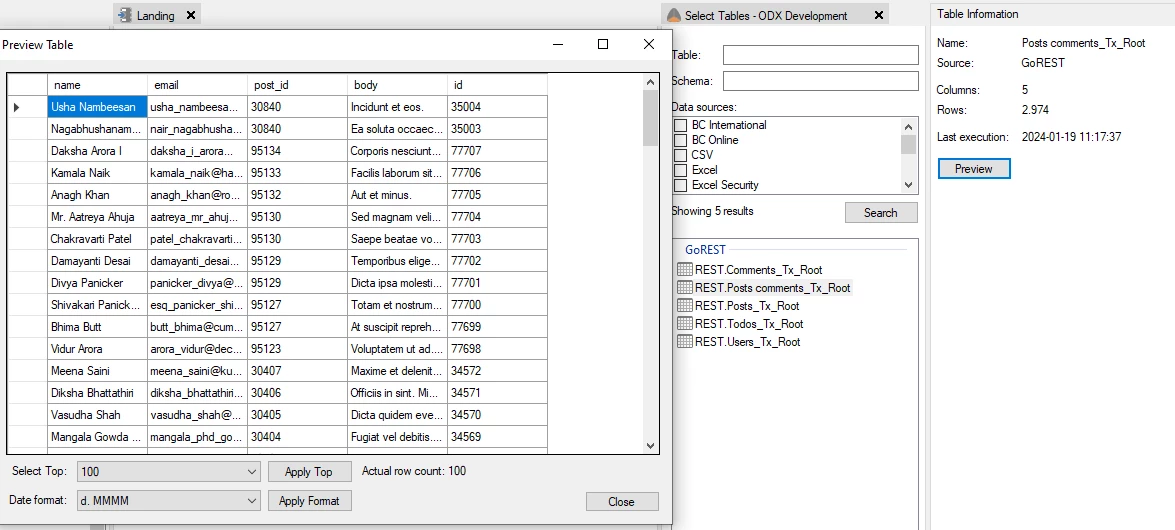Click the Schema input field
Image resolution: width=1175 pixels, height=530 pixels.
[x=821, y=81]
